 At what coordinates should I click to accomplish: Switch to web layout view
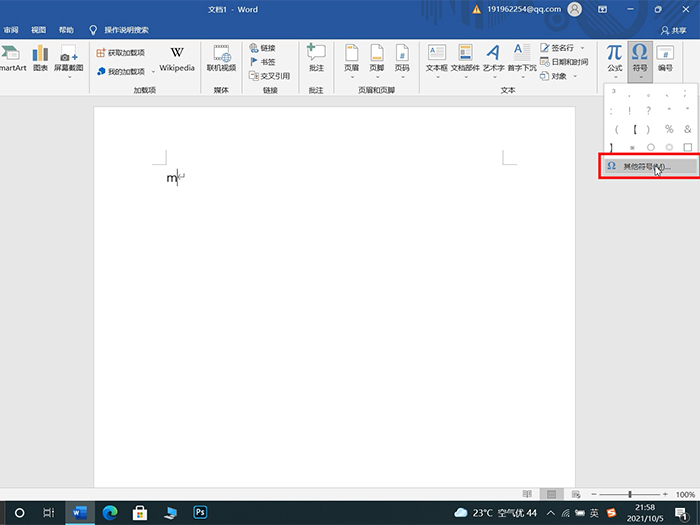pyautogui.click(x=576, y=494)
